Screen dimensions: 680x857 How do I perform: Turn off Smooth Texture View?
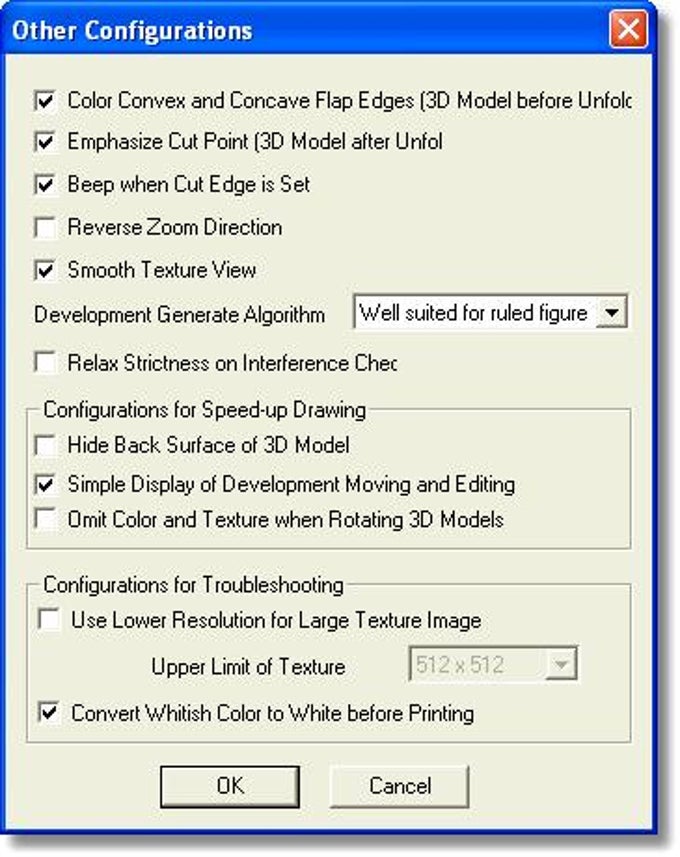[x=45, y=270]
